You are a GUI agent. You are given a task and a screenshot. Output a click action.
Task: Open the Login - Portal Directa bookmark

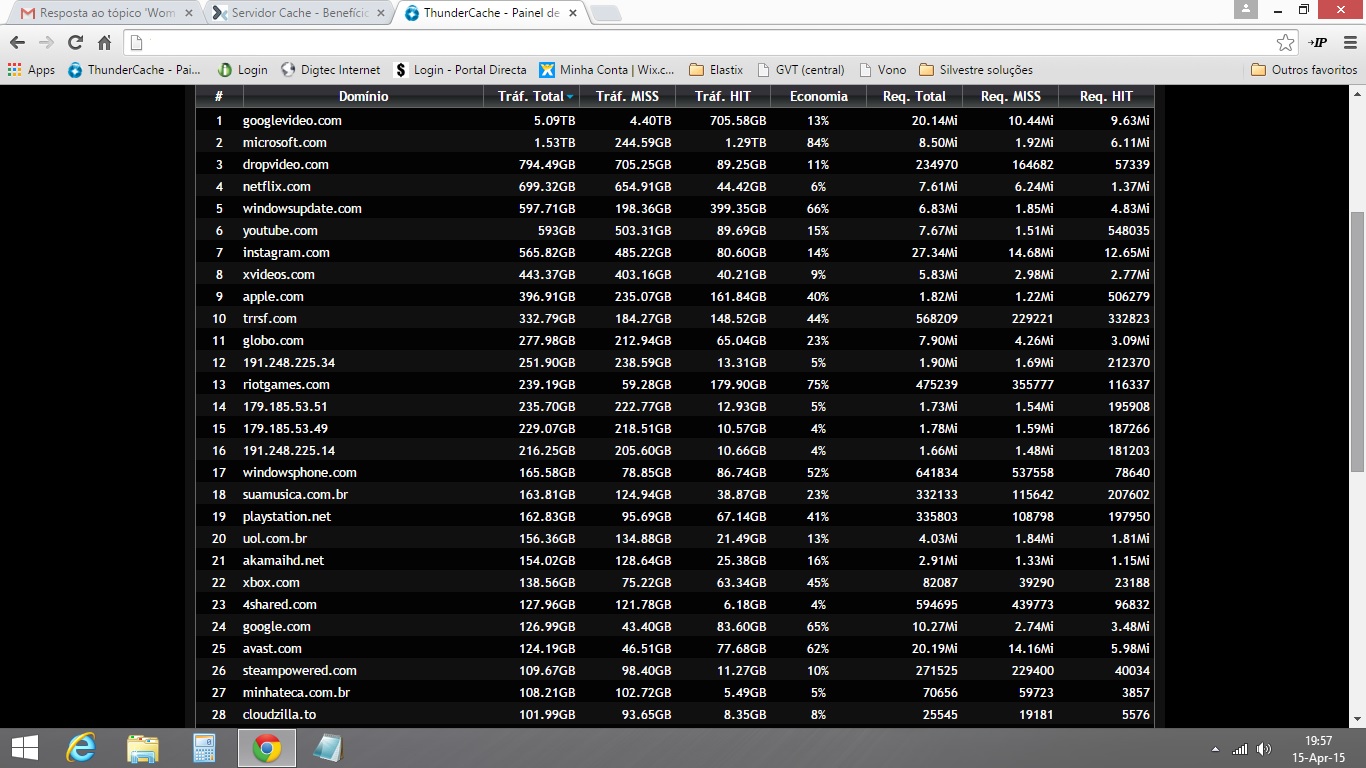(x=461, y=70)
